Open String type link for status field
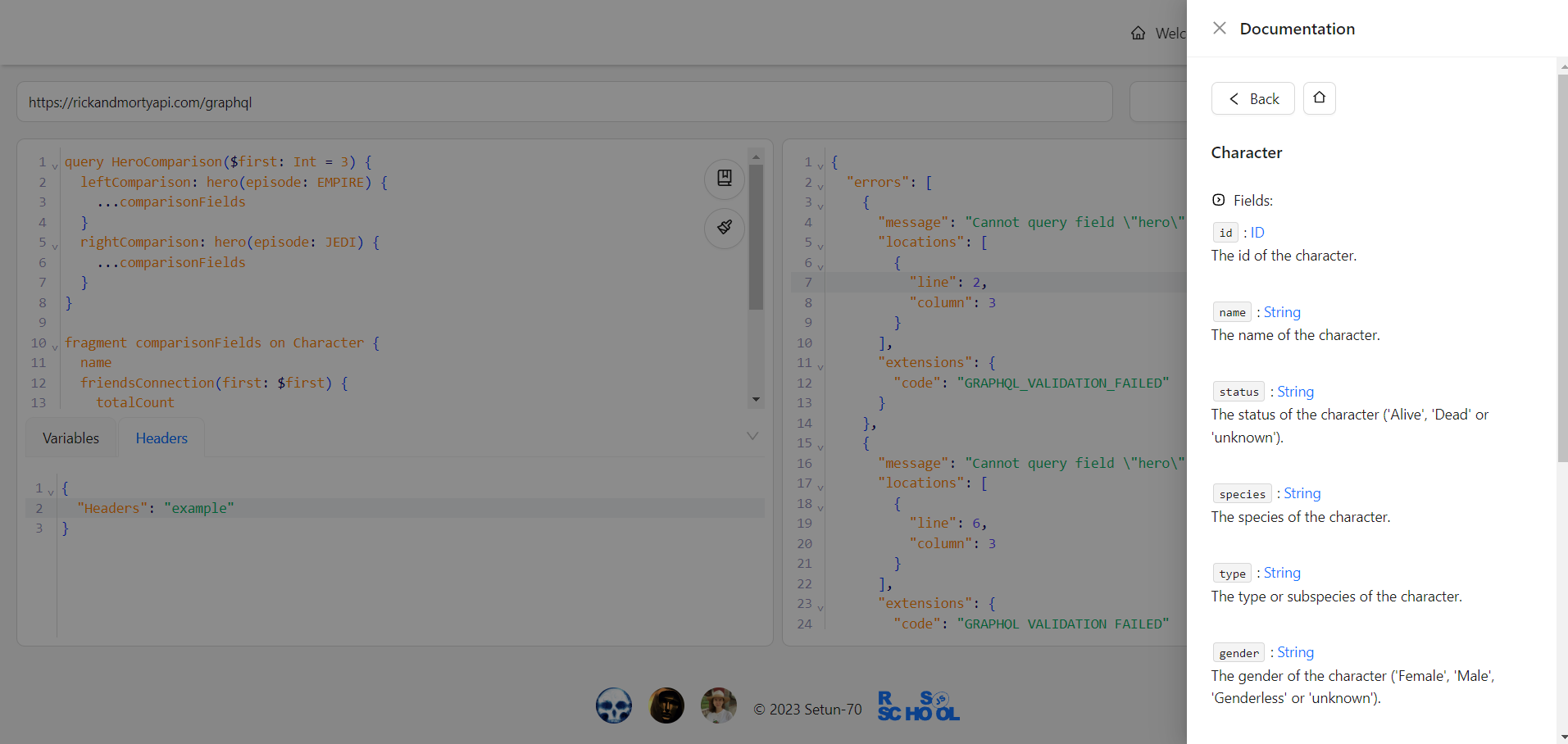The height and width of the screenshot is (744, 1568). pyautogui.click(x=1295, y=392)
